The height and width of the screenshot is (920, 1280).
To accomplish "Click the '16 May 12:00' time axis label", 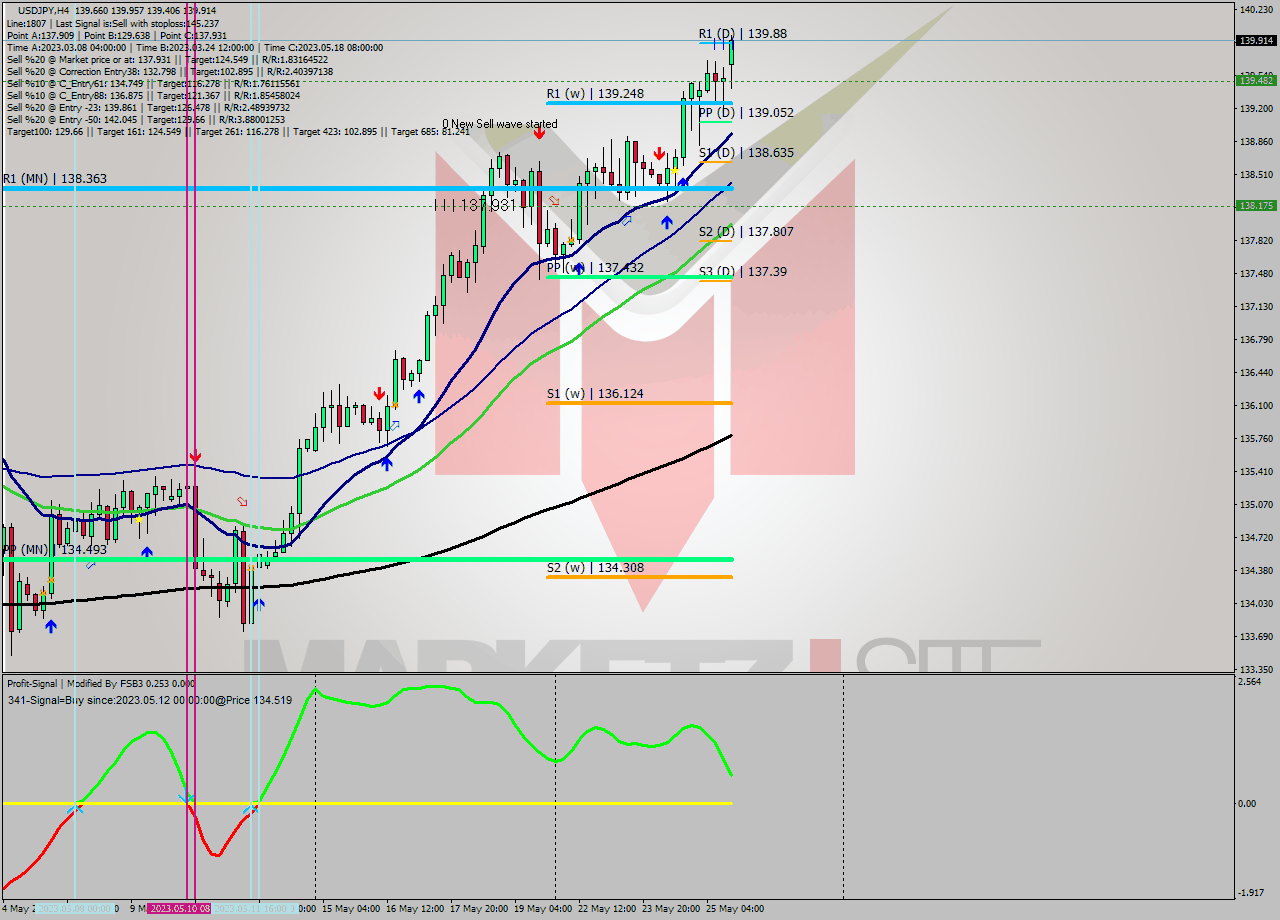I will click(x=414, y=909).
